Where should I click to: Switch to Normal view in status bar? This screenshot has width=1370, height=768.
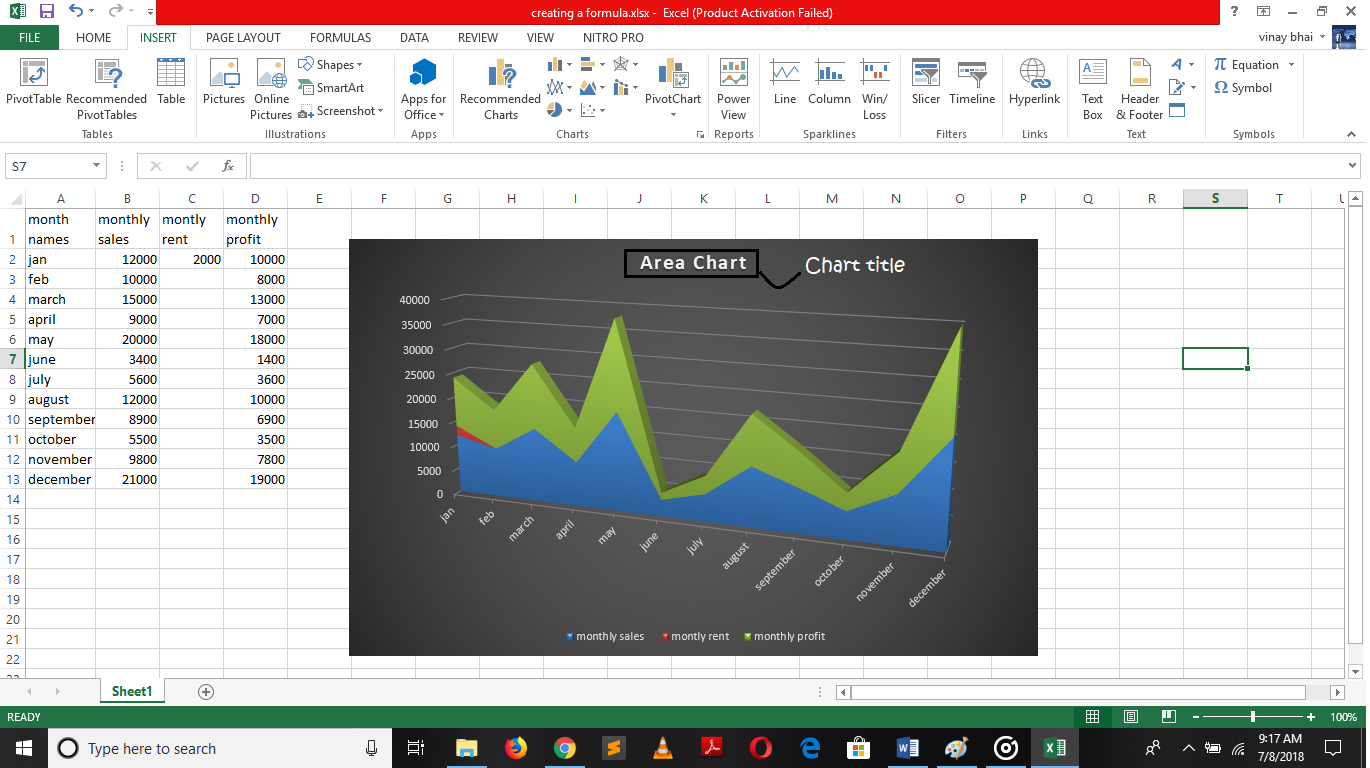click(1093, 717)
